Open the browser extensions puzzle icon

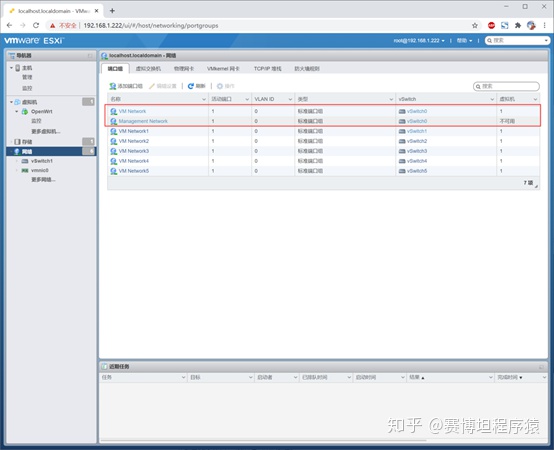[x=518, y=25]
